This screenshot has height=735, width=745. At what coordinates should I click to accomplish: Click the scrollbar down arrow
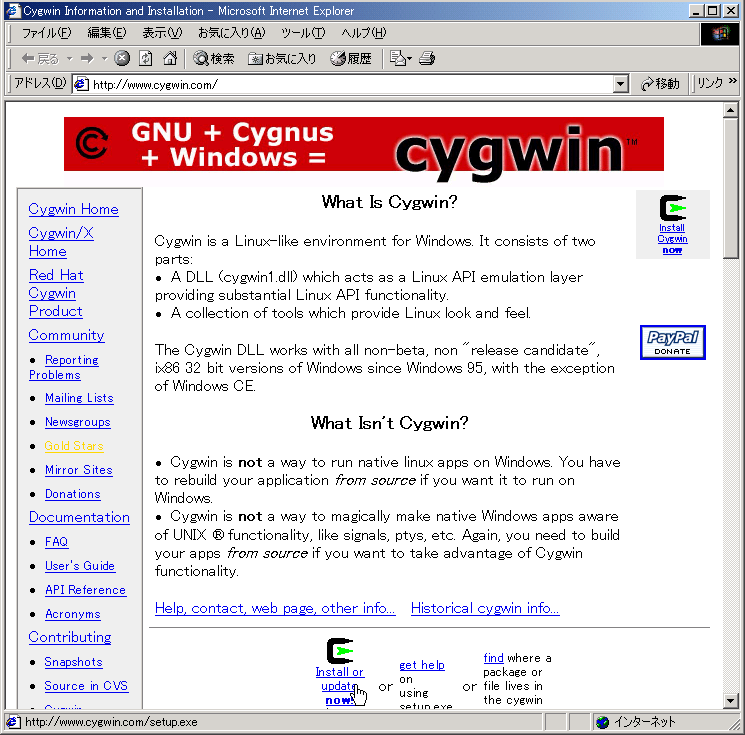730,700
